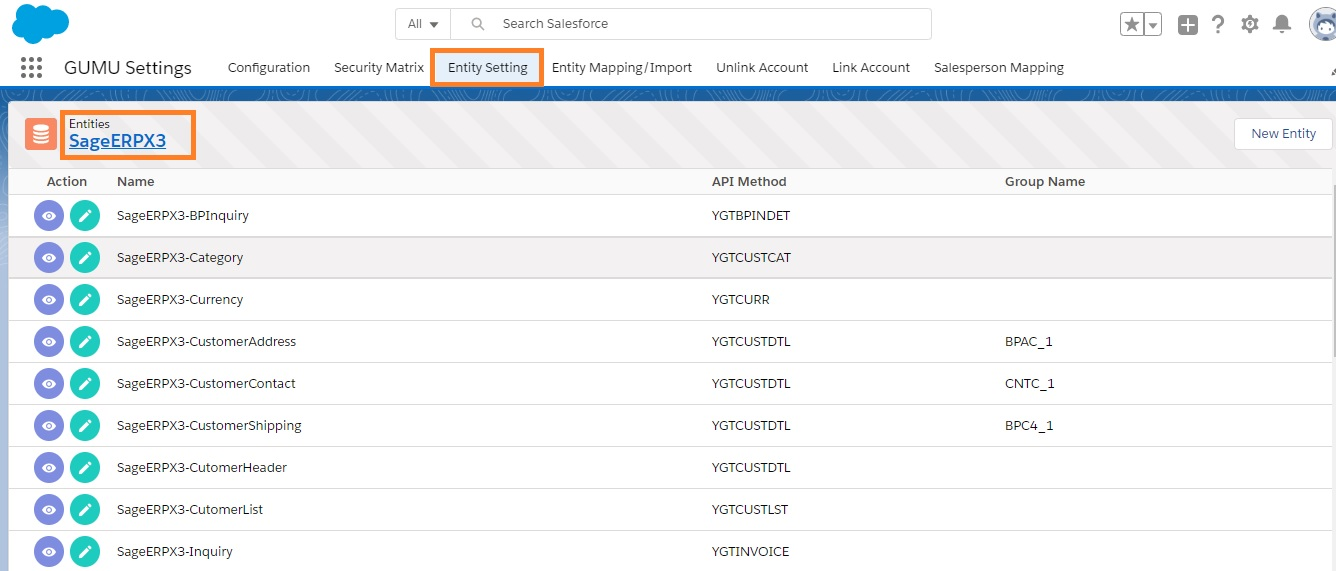The height and width of the screenshot is (571, 1336).
Task: Click the BPAC_1 group name cell
Action: coord(1029,341)
